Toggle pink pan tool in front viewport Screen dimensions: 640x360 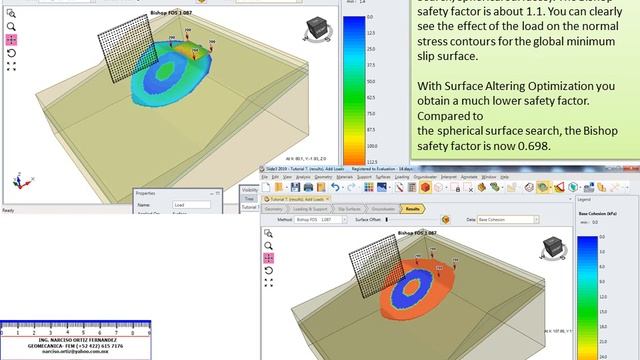coord(268,258)
